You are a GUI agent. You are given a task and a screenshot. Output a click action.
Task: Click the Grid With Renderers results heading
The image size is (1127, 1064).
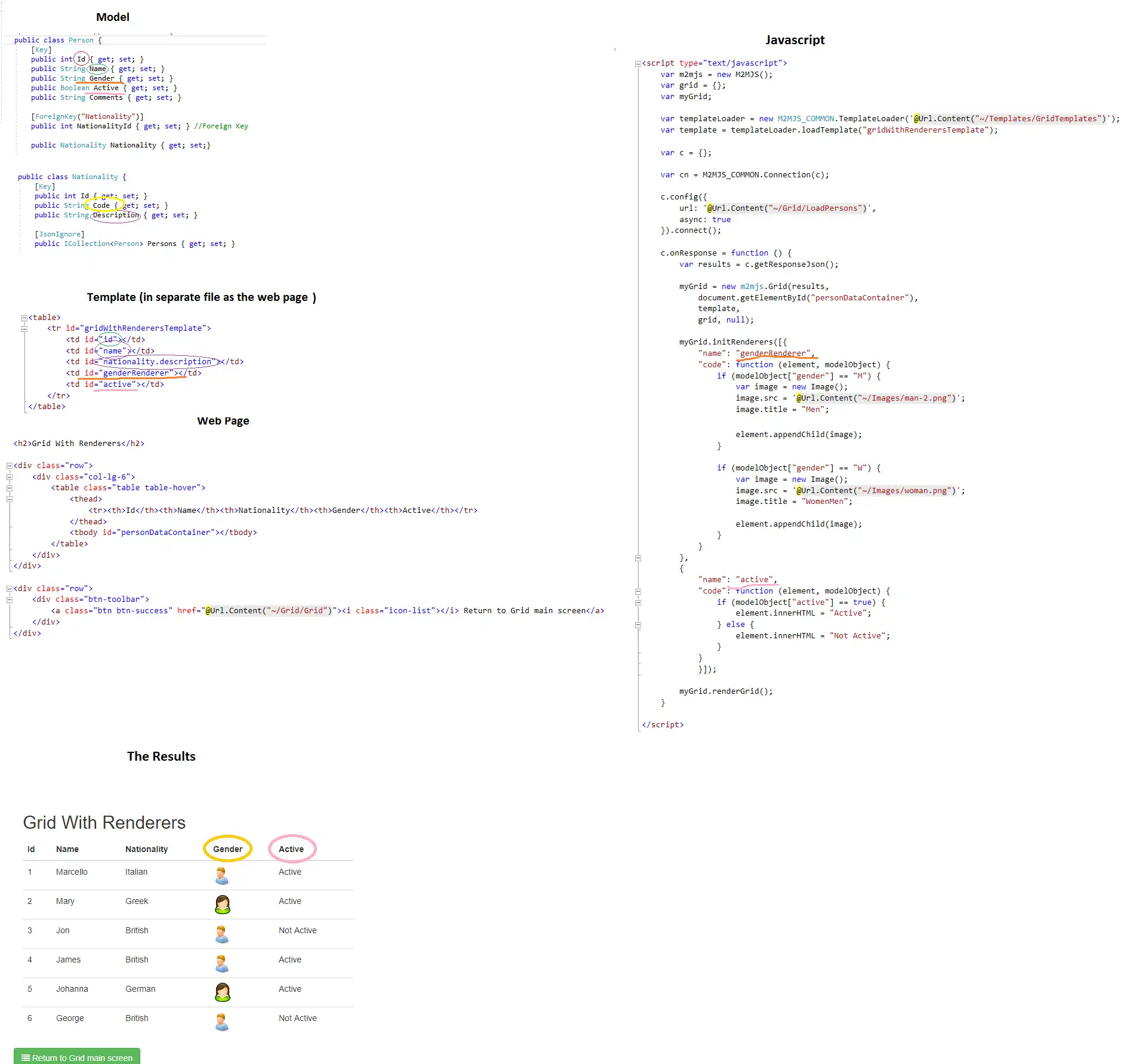104,822
